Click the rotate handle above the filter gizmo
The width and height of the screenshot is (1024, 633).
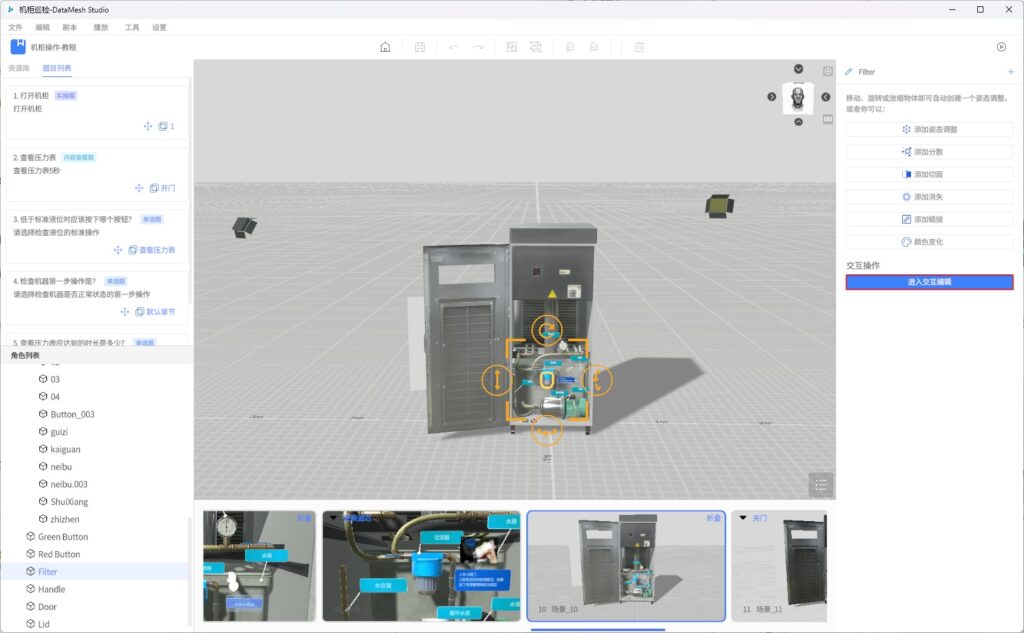(546, 329)
